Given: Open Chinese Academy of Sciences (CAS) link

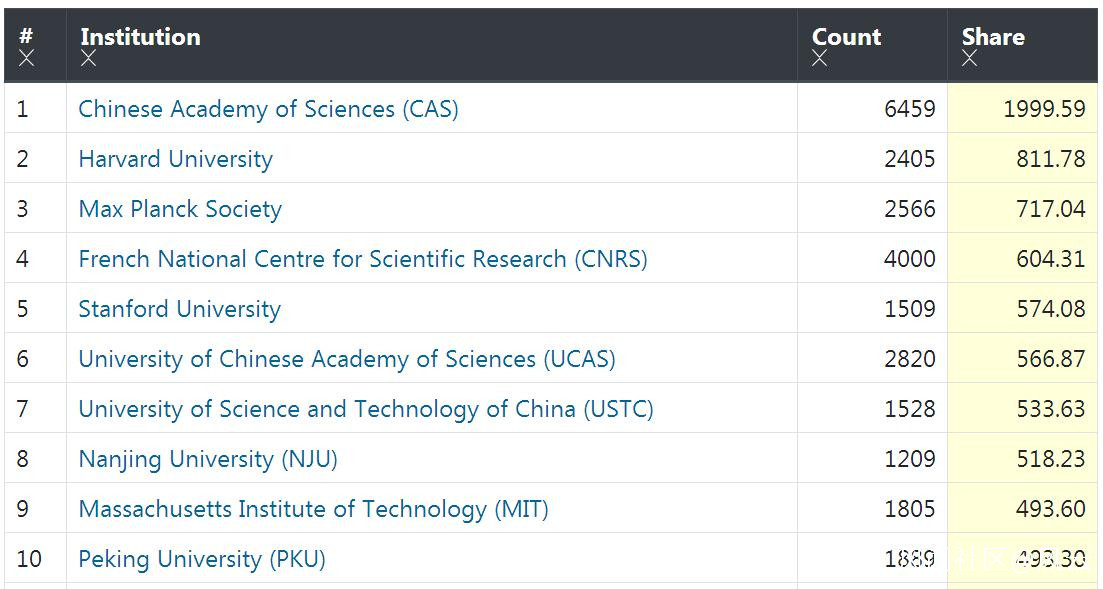Looking at the screenshot, I should pos(268,109).
